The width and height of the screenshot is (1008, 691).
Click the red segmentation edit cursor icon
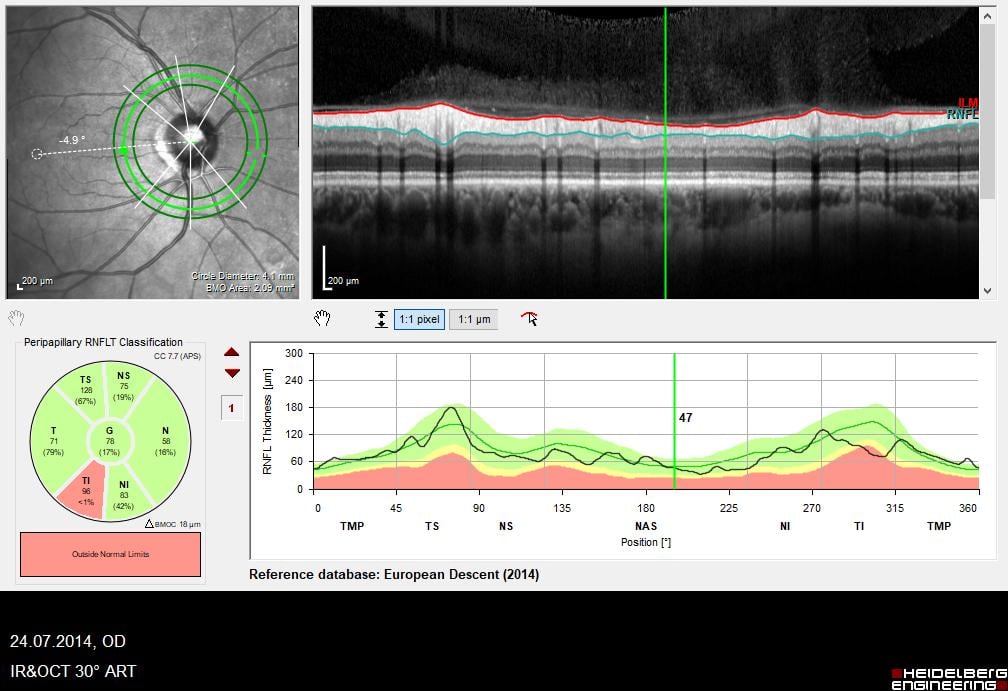529,319
